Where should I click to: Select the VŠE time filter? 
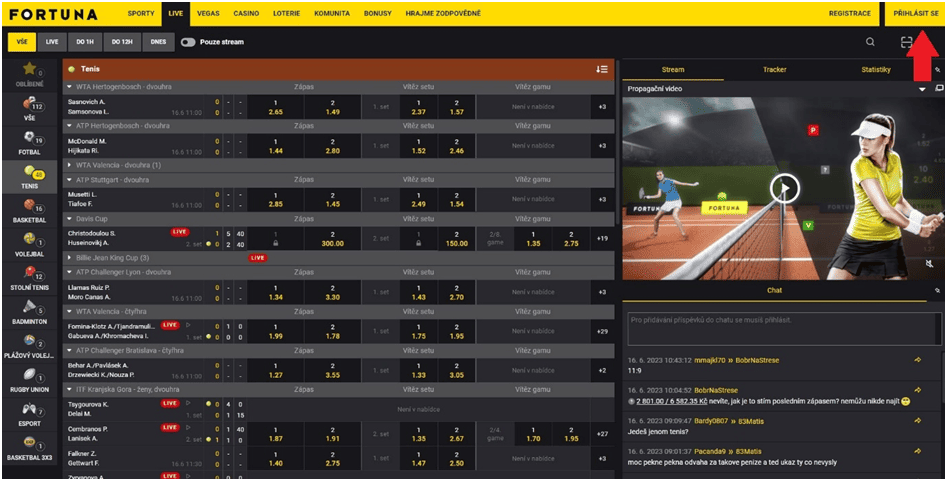[22, 42]
